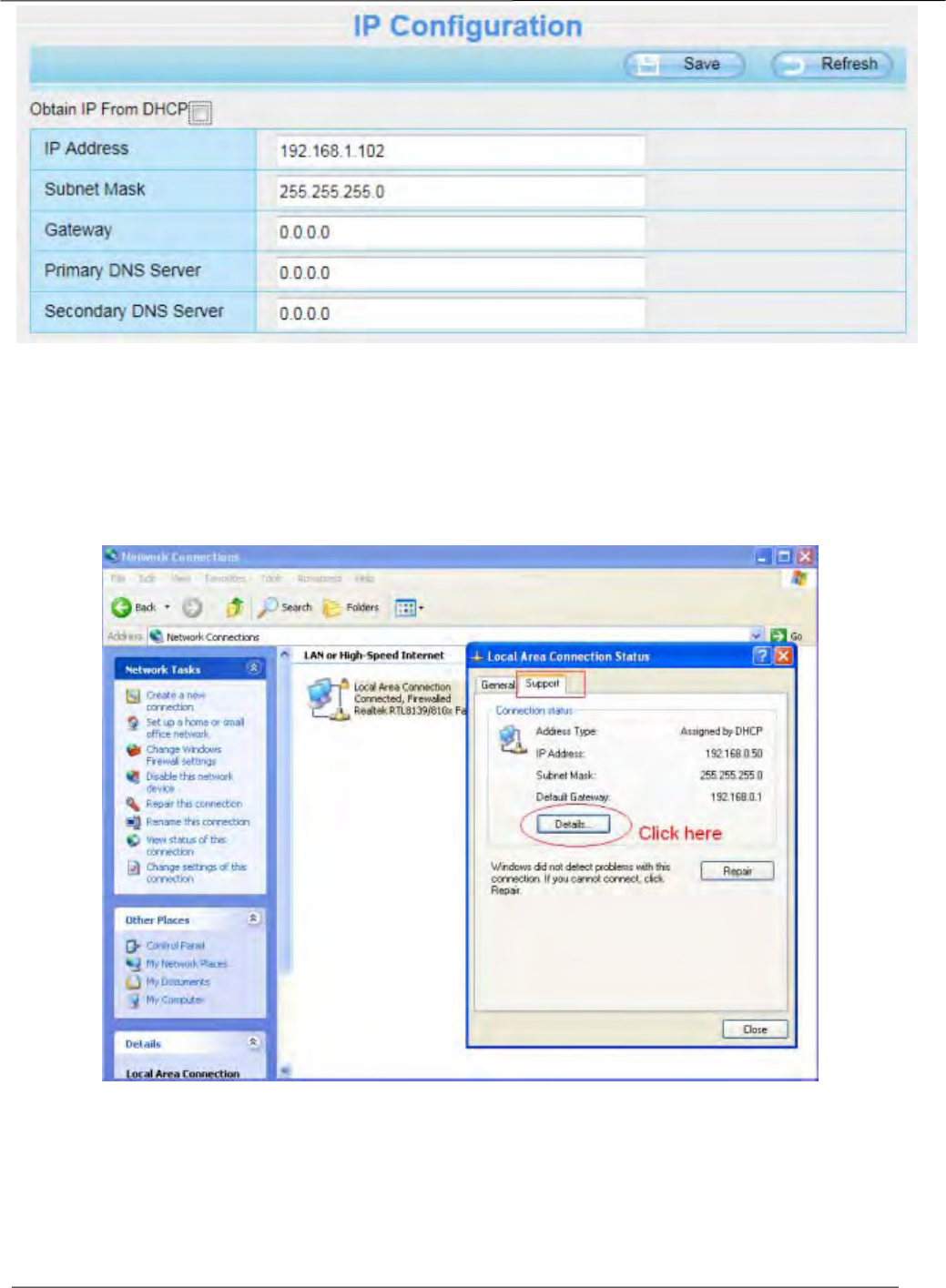Click the IP Address field showing 192.168.1.102

tap(461, 150)
